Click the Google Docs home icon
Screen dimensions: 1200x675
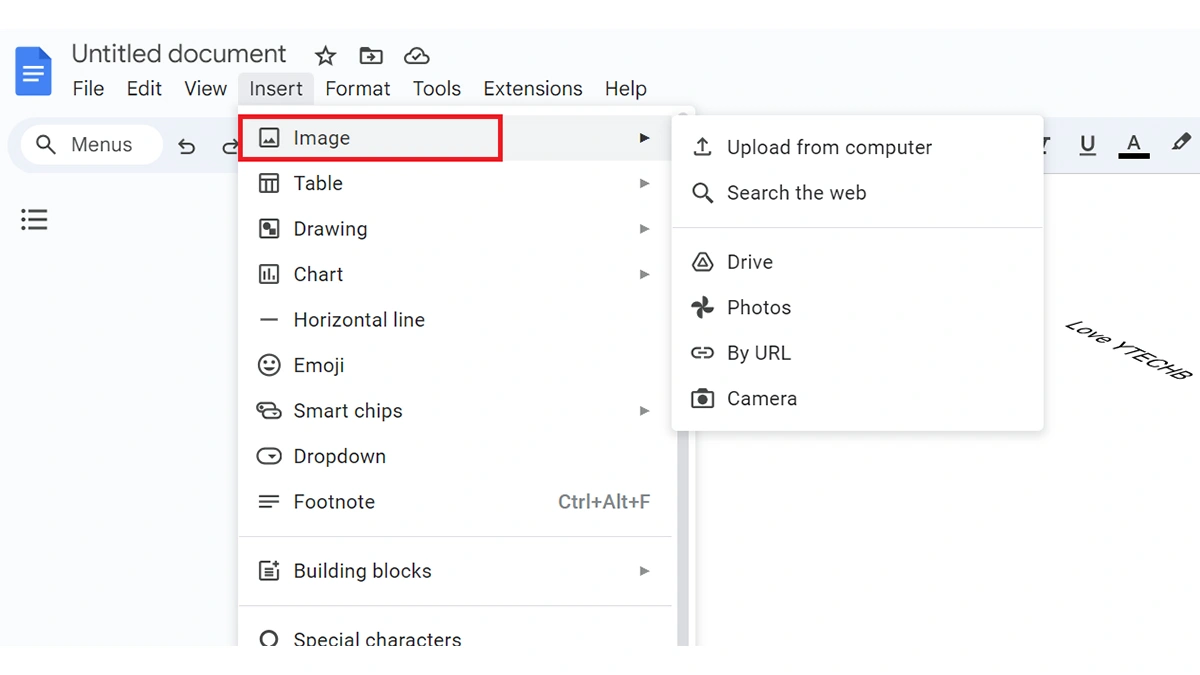point(33,71)
